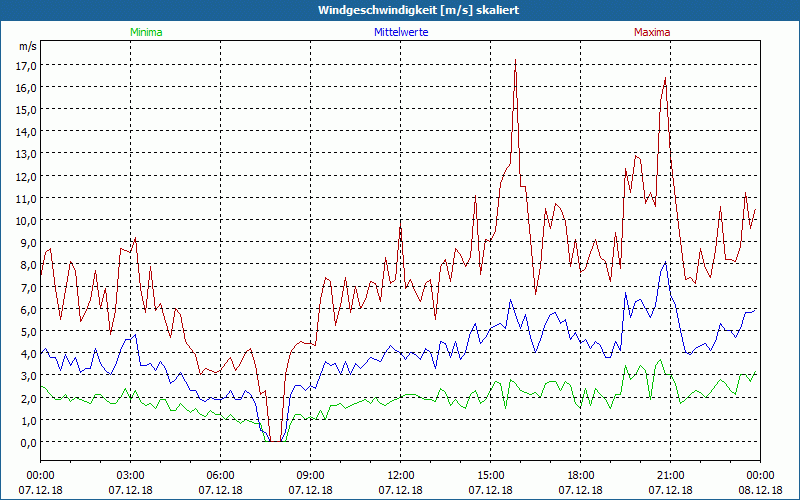Click the m/s unit label
The image size is (800, 500).
pos(27,46)
